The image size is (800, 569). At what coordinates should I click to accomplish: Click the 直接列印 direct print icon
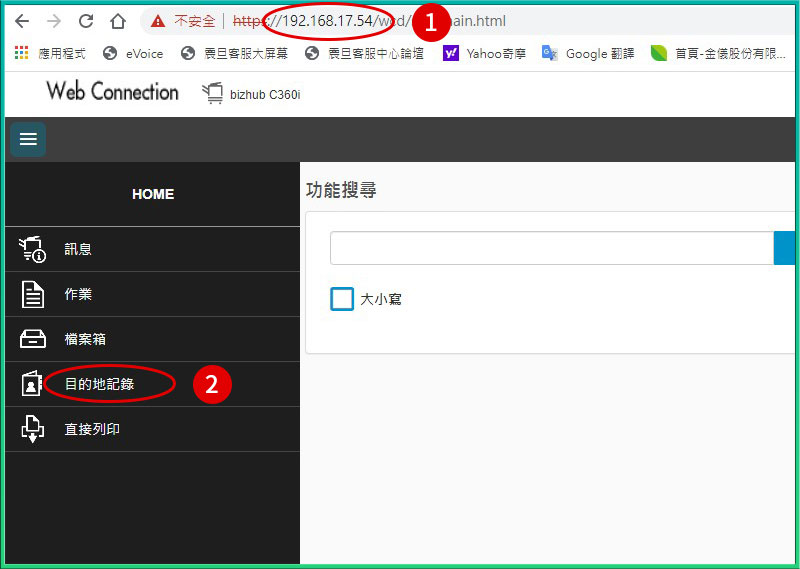click(33, 429)
